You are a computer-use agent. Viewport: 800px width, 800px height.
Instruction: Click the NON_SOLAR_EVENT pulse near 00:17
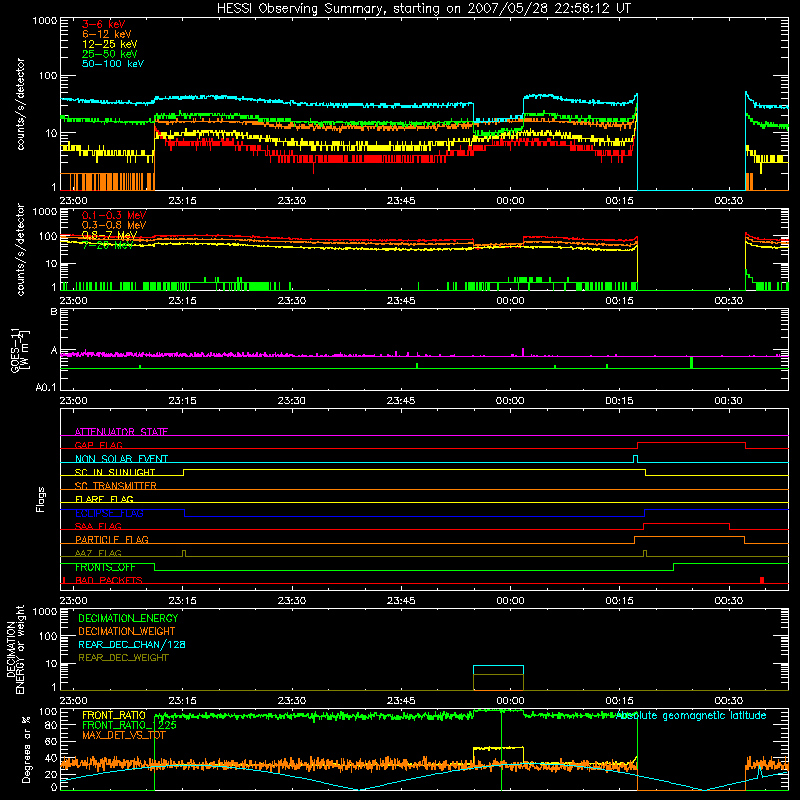tap(635, 459)
